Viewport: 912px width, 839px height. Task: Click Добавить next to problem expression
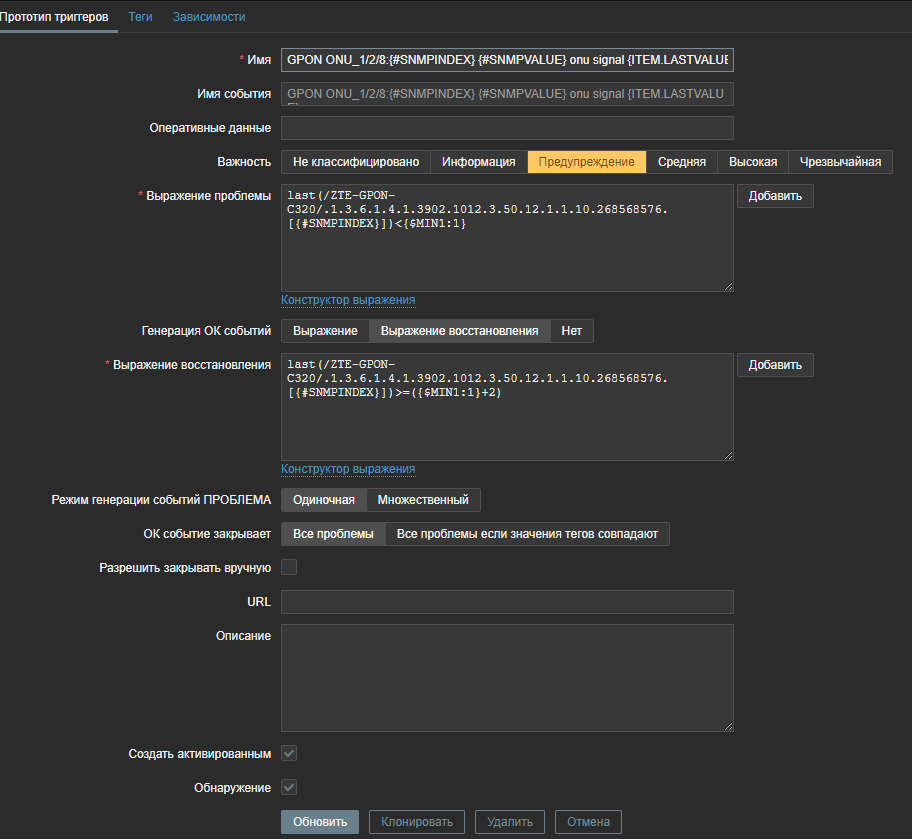(x=775, y=196)
